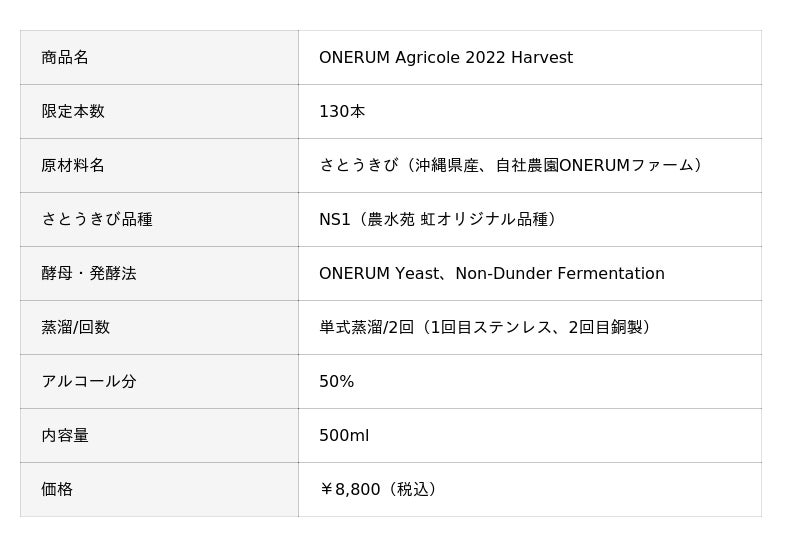
Task: Click the NS1 variety value cell
Action: 438,220
